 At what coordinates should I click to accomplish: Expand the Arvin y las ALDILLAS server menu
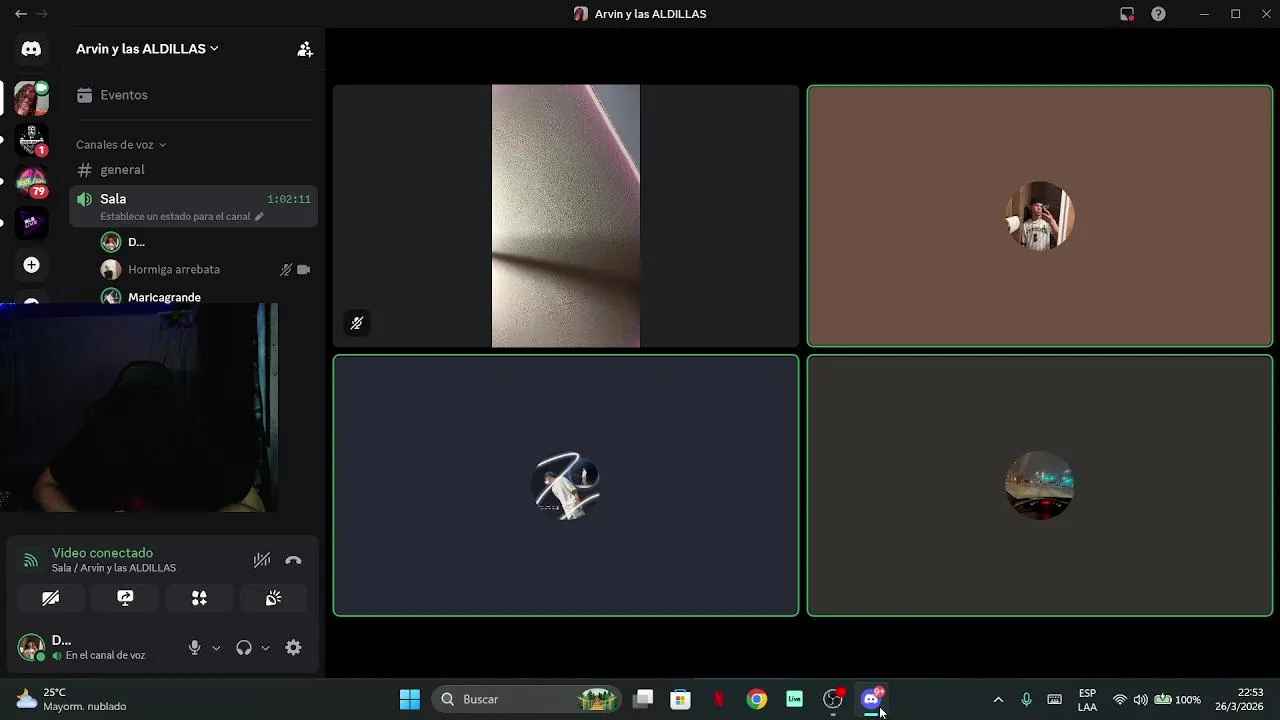tap(147, 48)
